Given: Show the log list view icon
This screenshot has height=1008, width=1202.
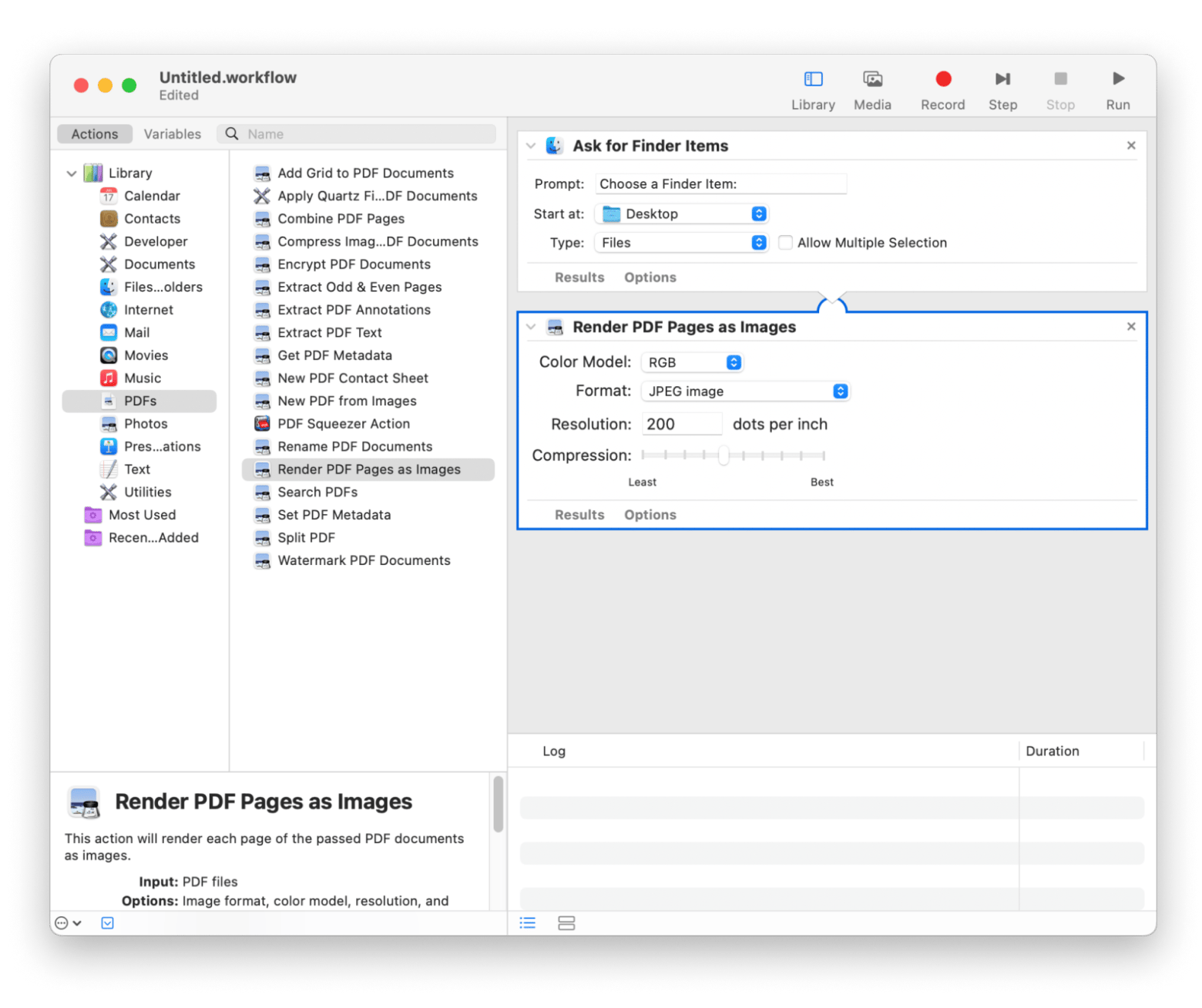Looking at the screenshot, I should point(528,922).
